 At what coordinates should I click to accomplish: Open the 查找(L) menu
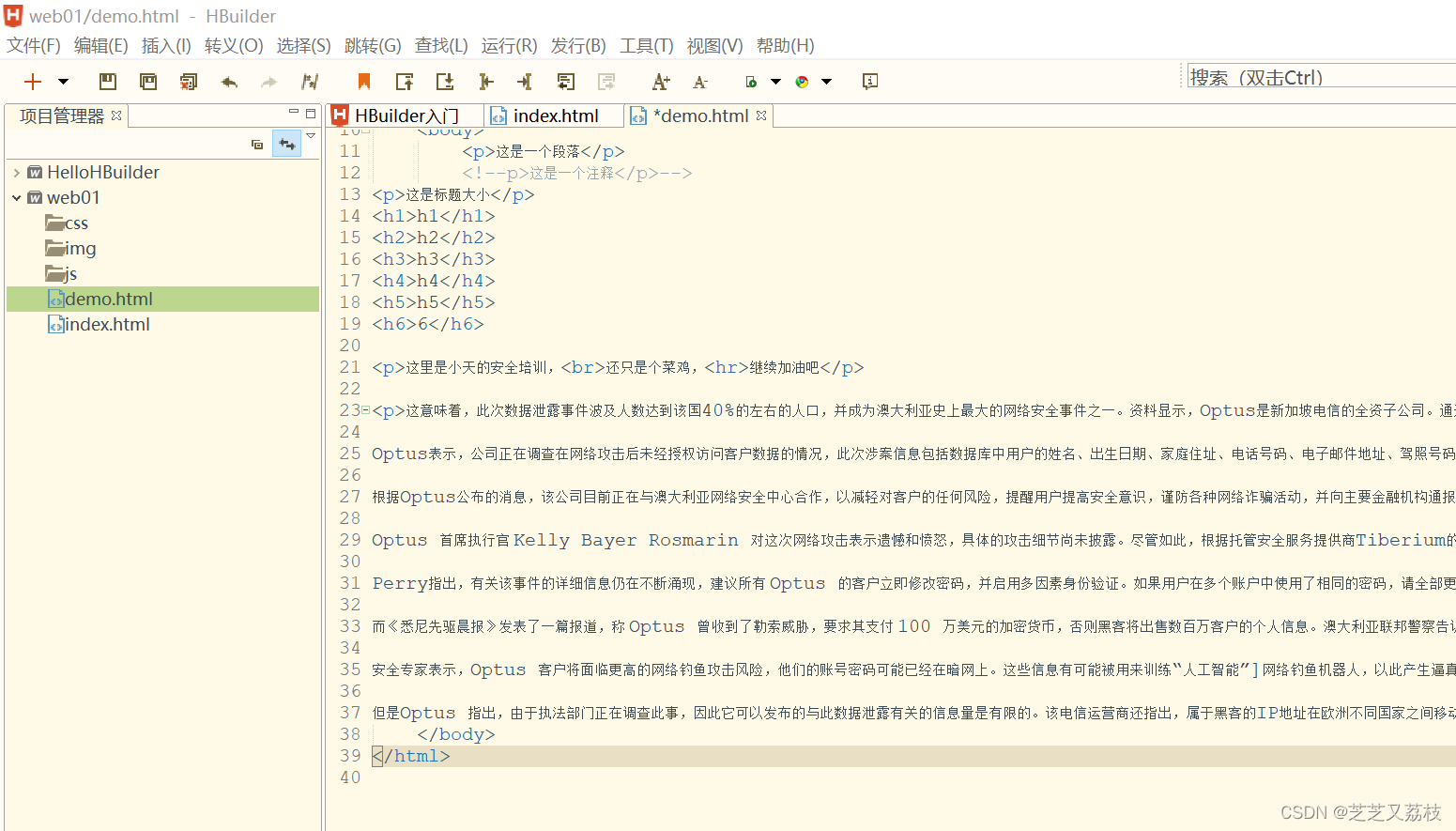[x=441, y=45]
